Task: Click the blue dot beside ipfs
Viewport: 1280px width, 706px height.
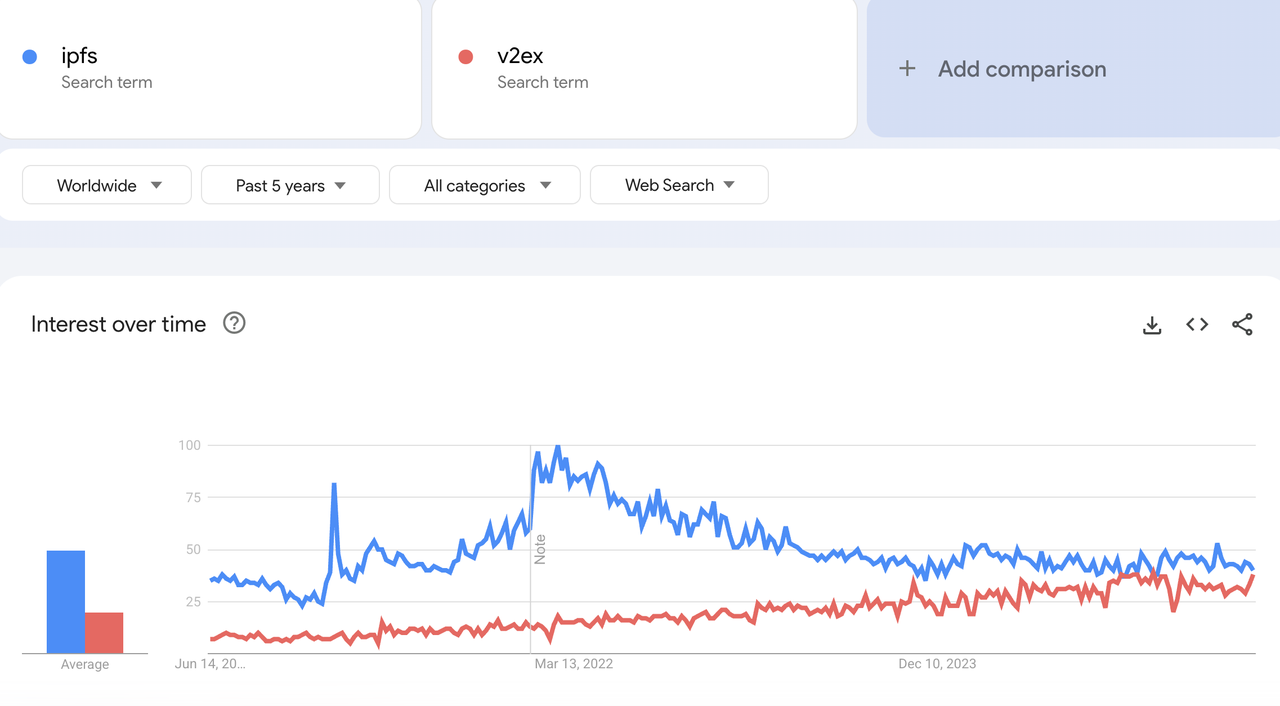Action: point(30,57)
